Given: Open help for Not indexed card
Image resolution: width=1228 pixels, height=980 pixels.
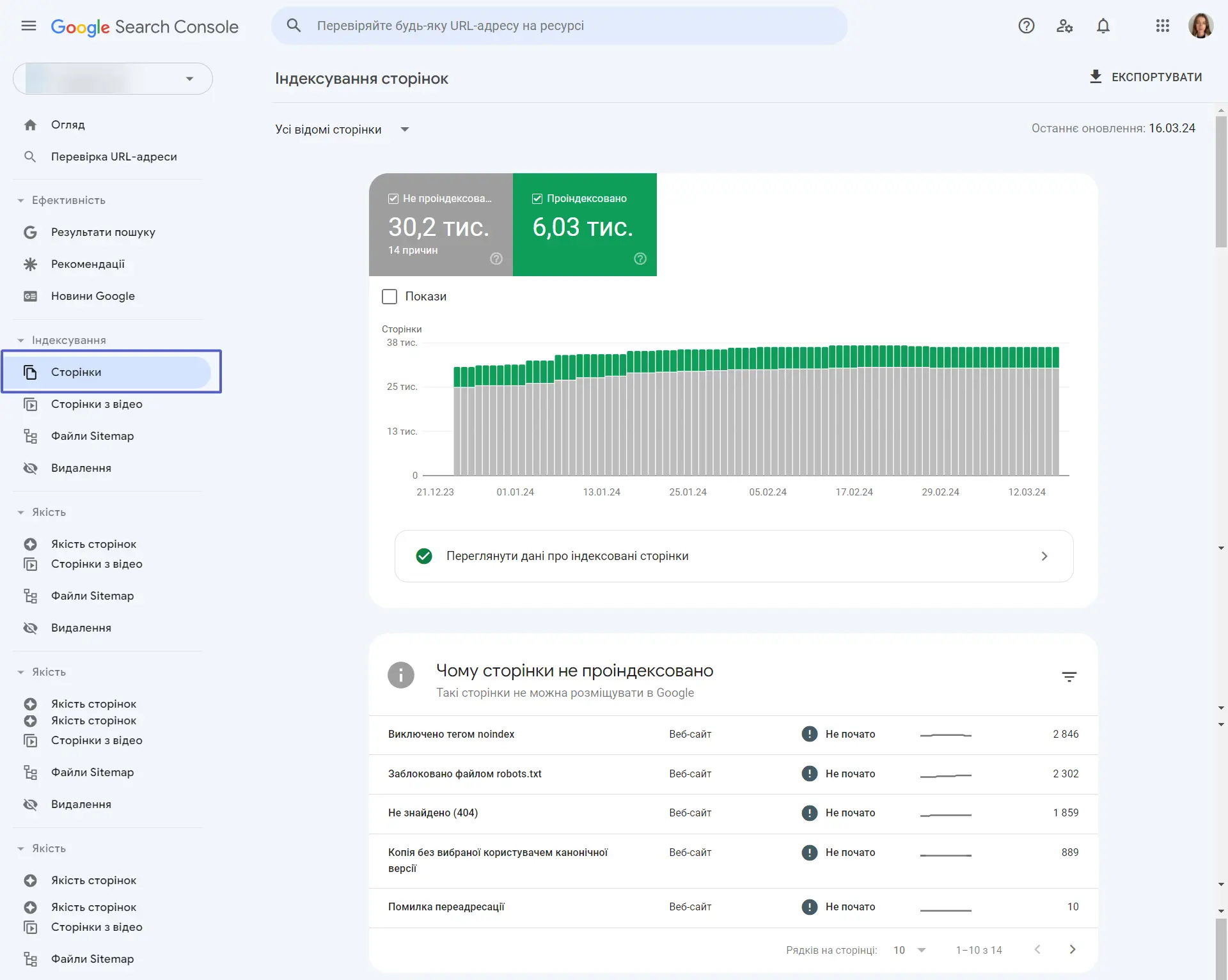Looking at the screenshot, I should point(496,258).
